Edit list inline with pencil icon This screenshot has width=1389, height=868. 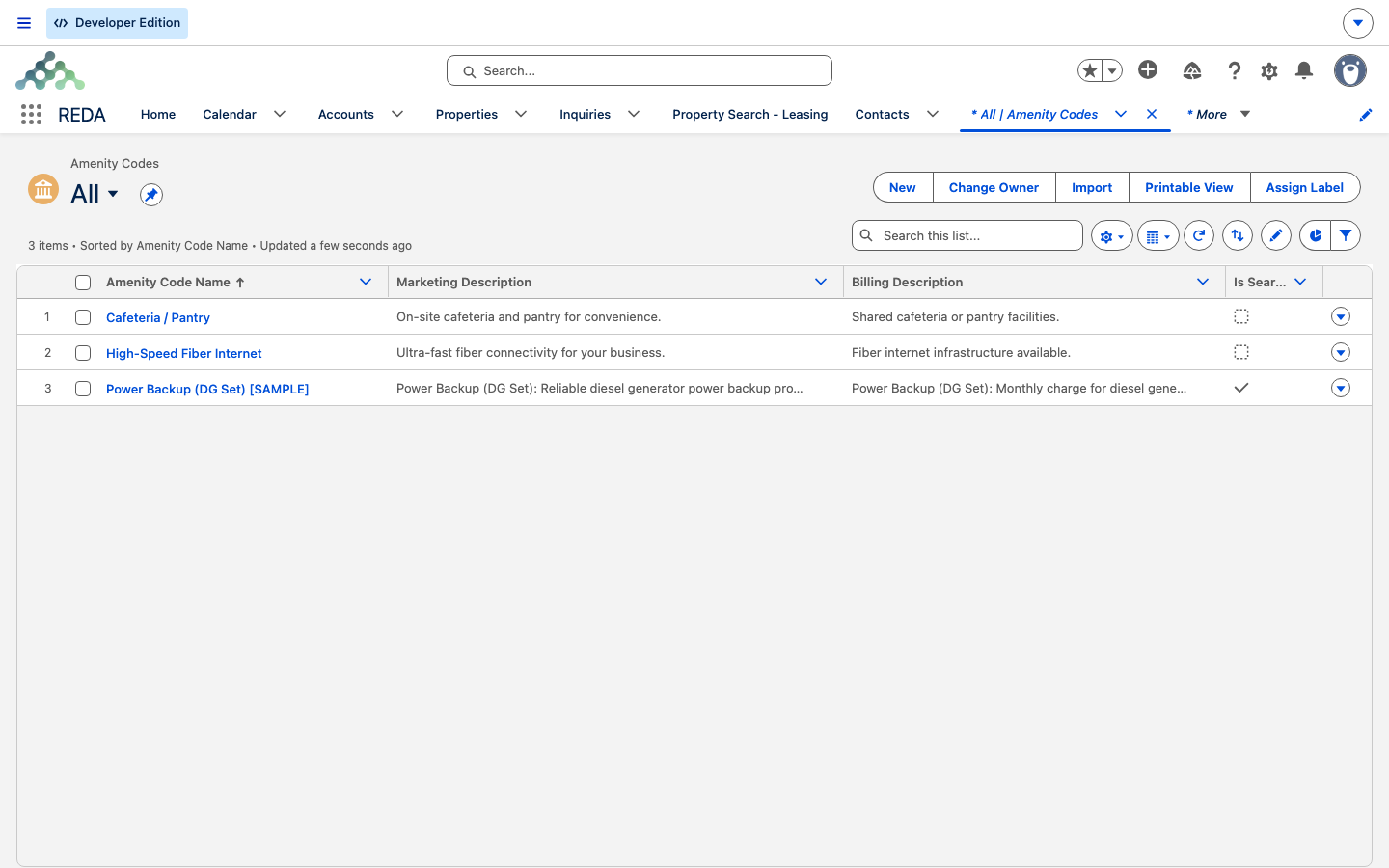1276,235
